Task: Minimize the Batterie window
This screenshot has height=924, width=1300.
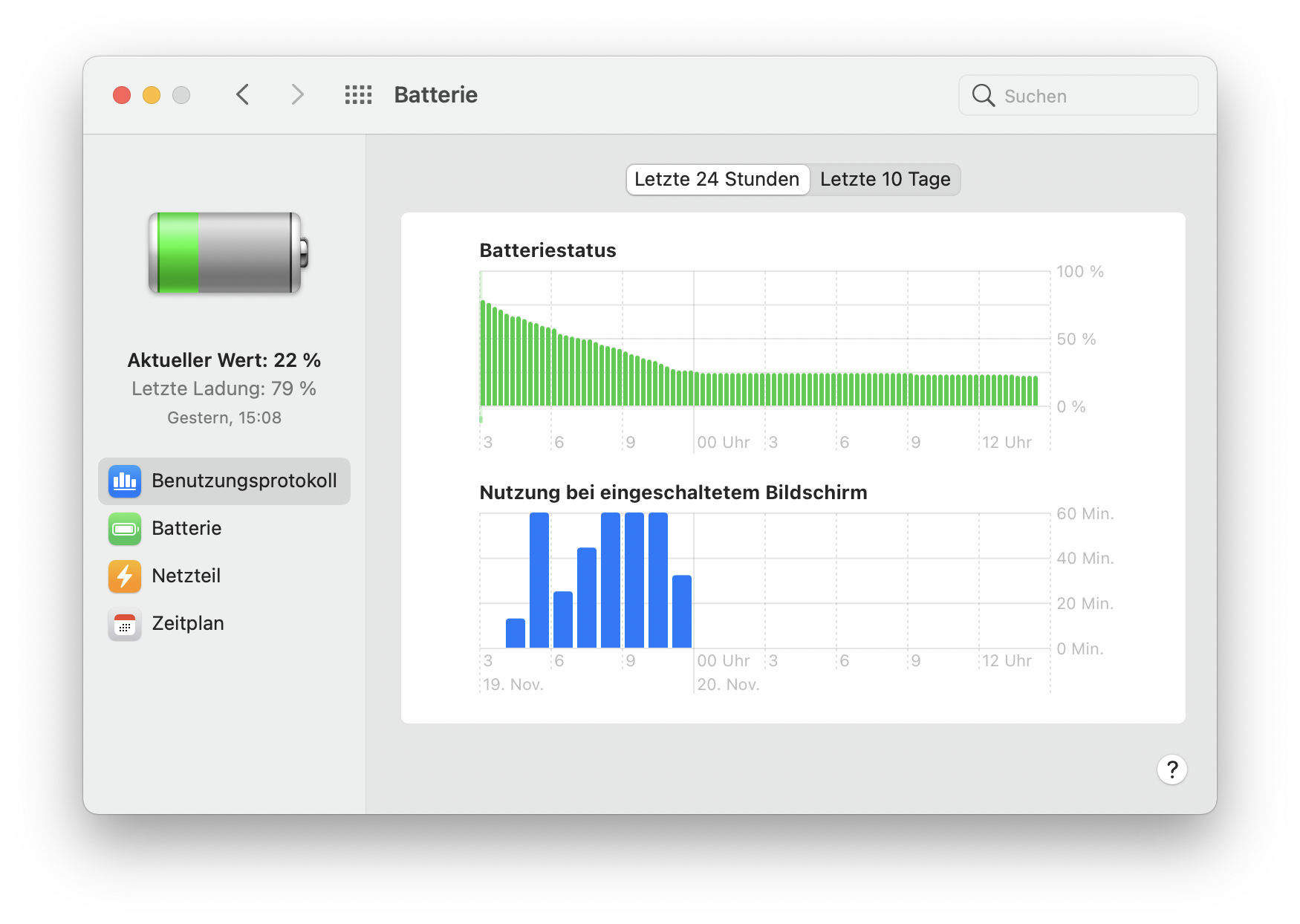Action: click(152, 95)
